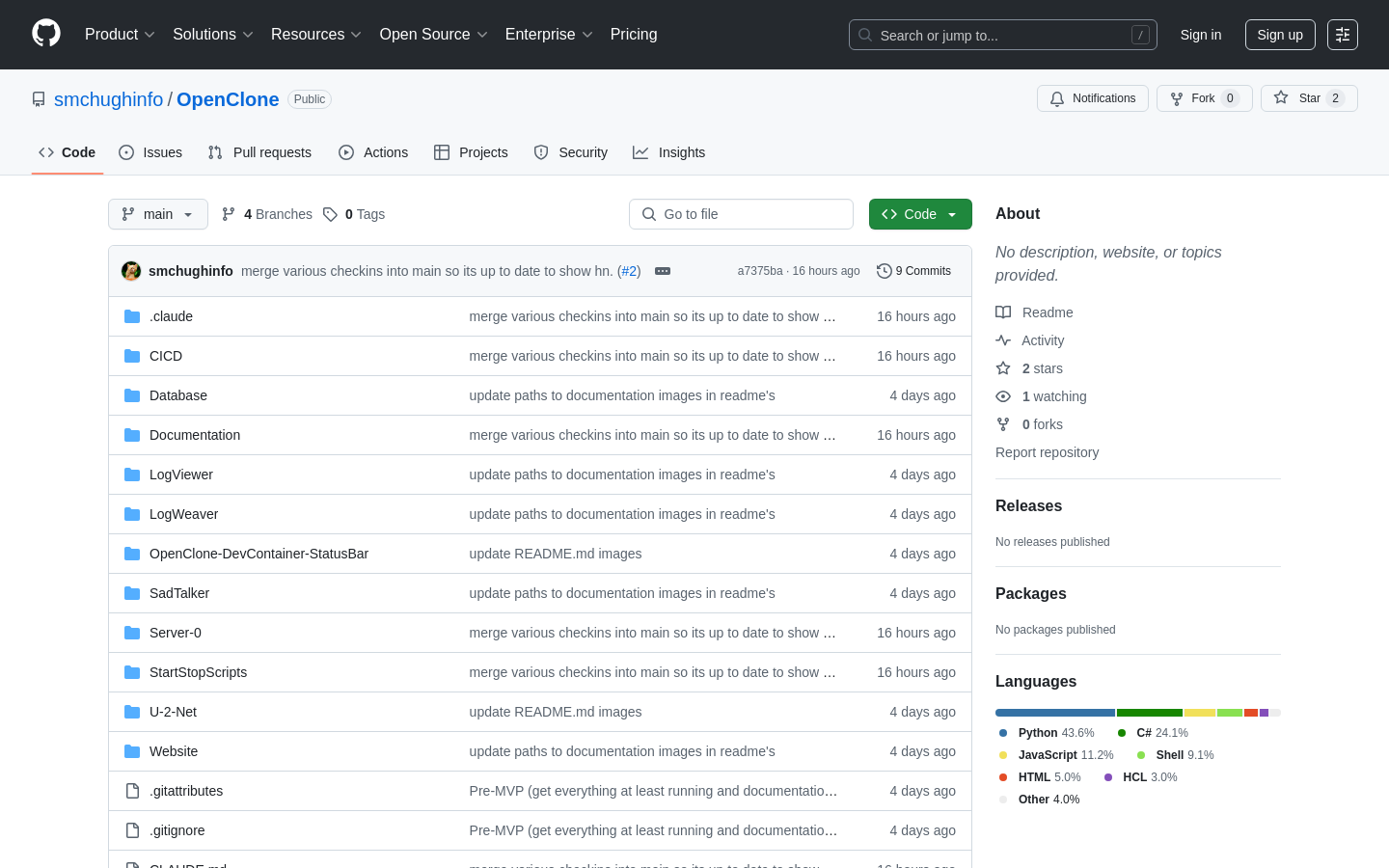Click the search magnifier icon in header

pos(865,35)
